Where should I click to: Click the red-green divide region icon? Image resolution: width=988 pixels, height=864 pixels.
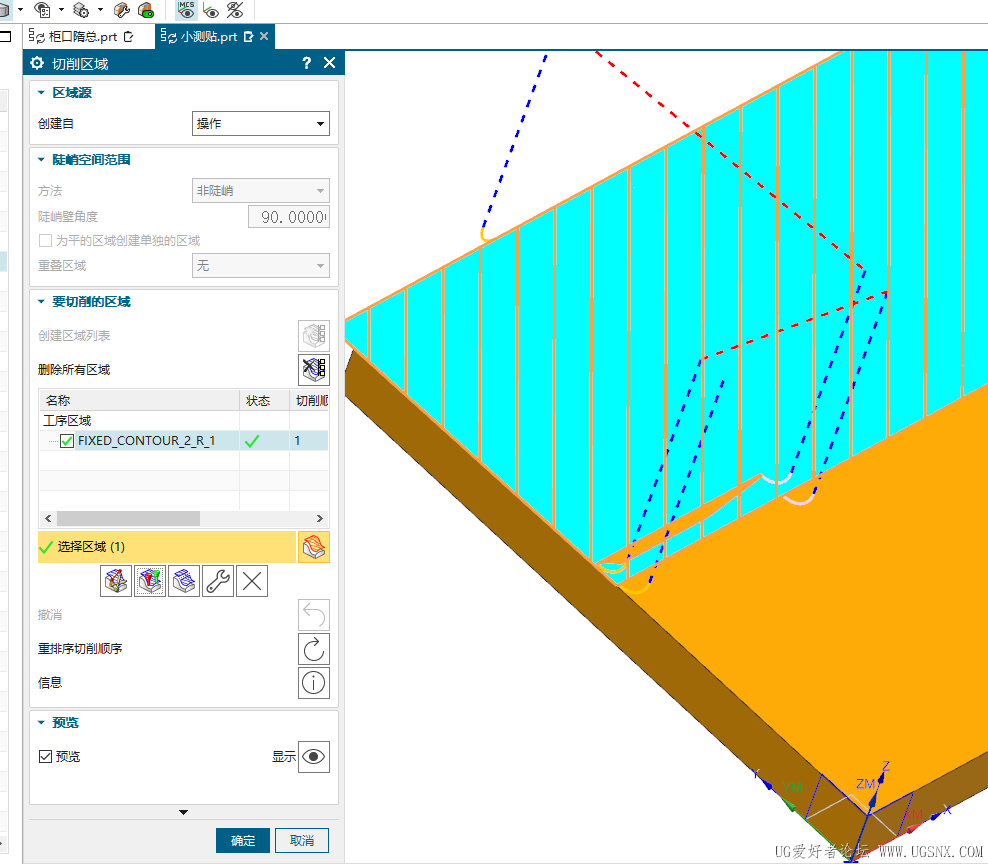[x=150, y=580]
